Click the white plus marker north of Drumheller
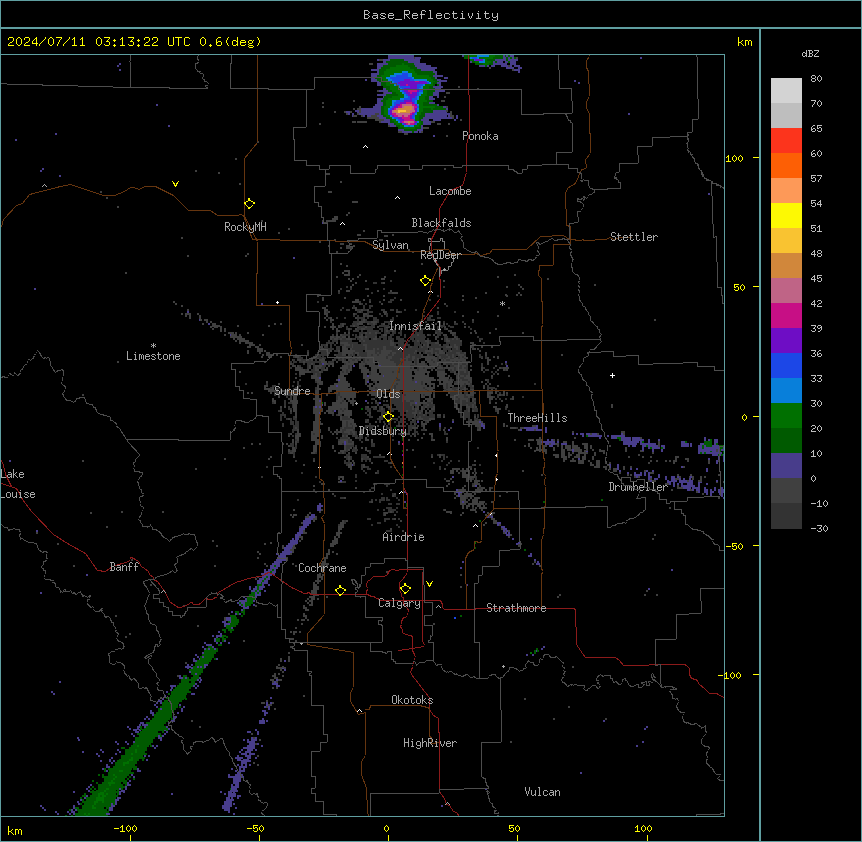862x842 pixels. (612, 375)
